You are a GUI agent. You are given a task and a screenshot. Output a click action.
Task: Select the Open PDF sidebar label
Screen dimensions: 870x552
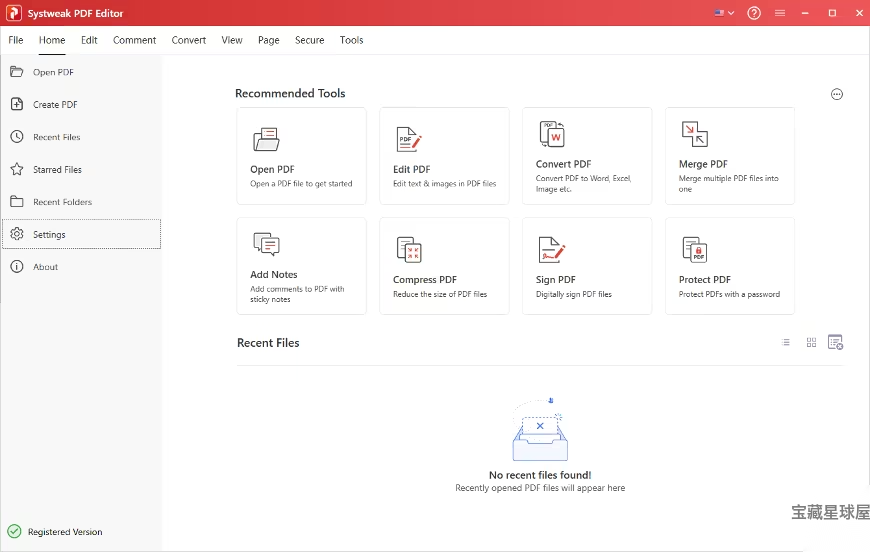click(x=53, y=72)
